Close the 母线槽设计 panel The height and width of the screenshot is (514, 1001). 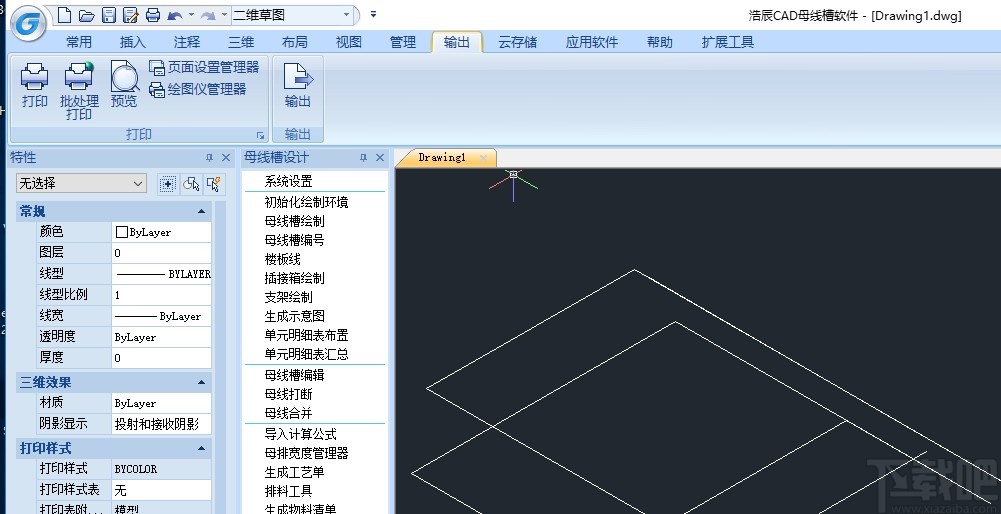[x=380, y=158]
